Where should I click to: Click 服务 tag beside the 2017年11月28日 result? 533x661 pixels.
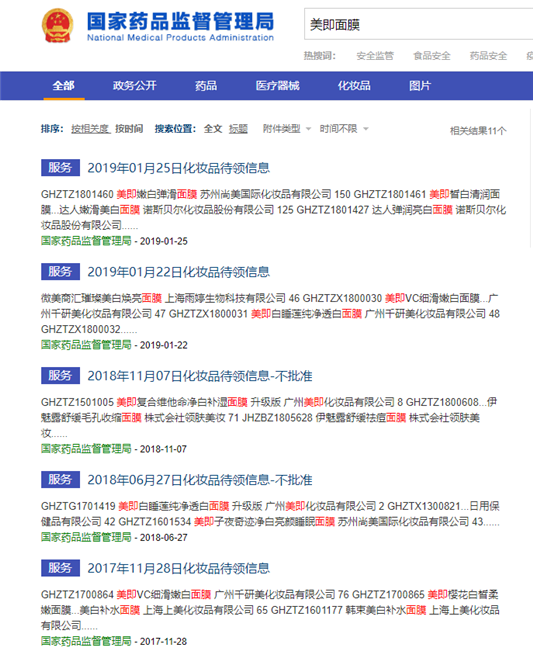[x=60, y=568]
